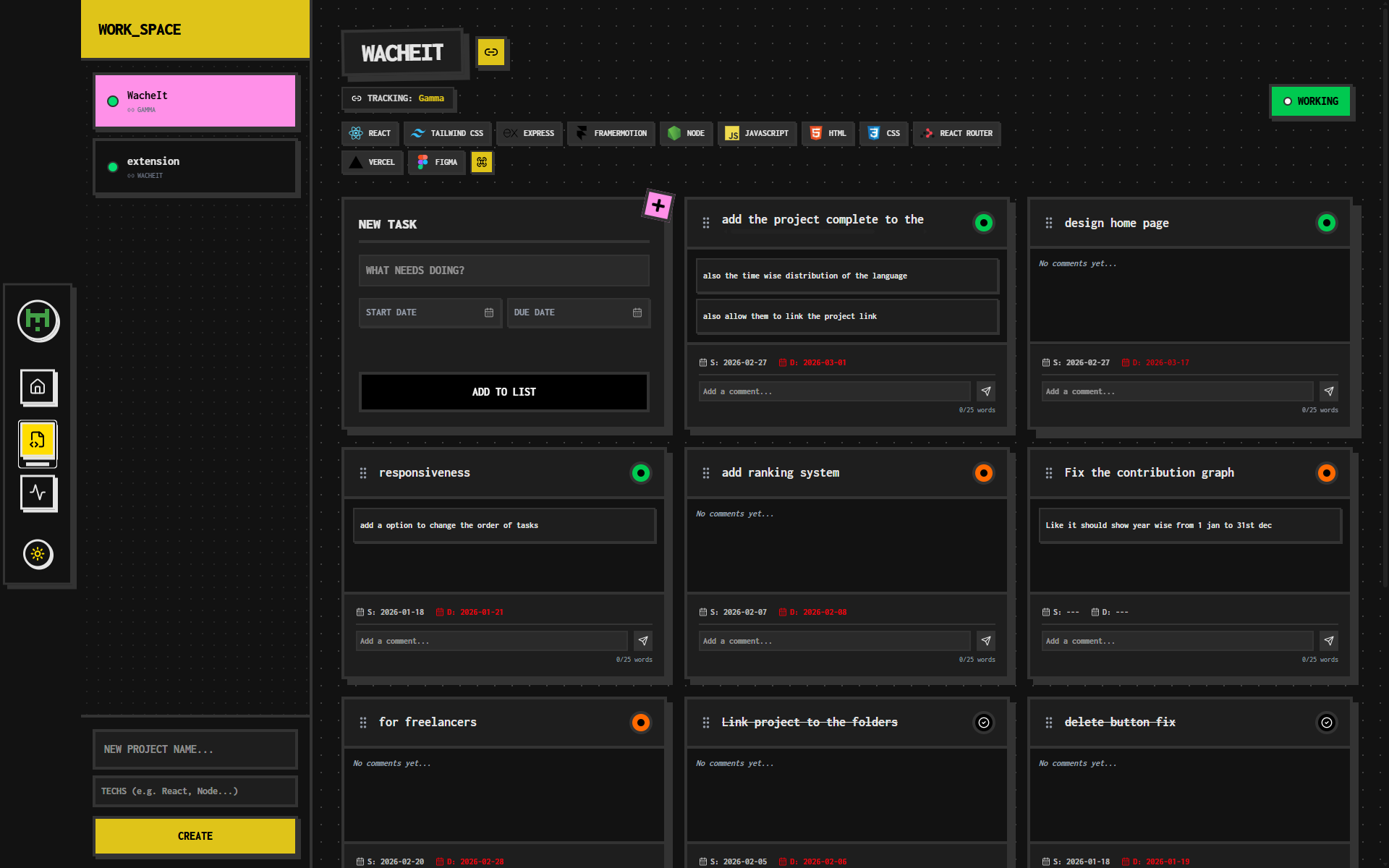Grab drag handle of 'add the project complete' task
The height and width of the screenshot is (868, 1389).
click(706, 223)
